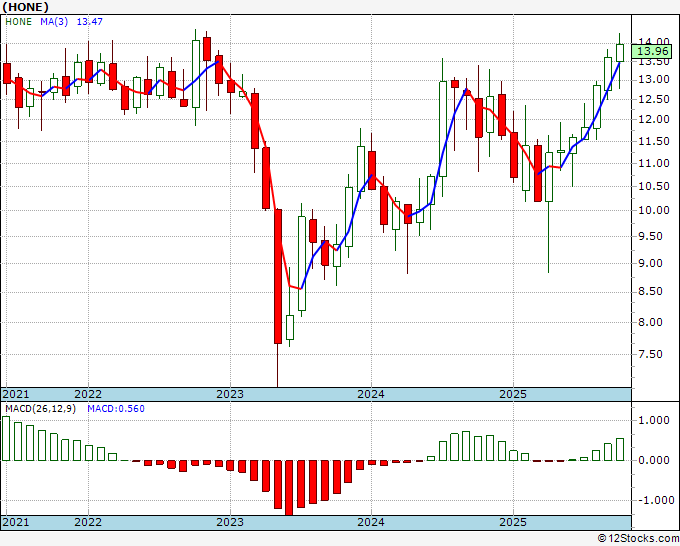Click the 2021 label on price chart timeline
Image resolution: width=680 pixels, height=546 pixels.
(x=16, y=394)
